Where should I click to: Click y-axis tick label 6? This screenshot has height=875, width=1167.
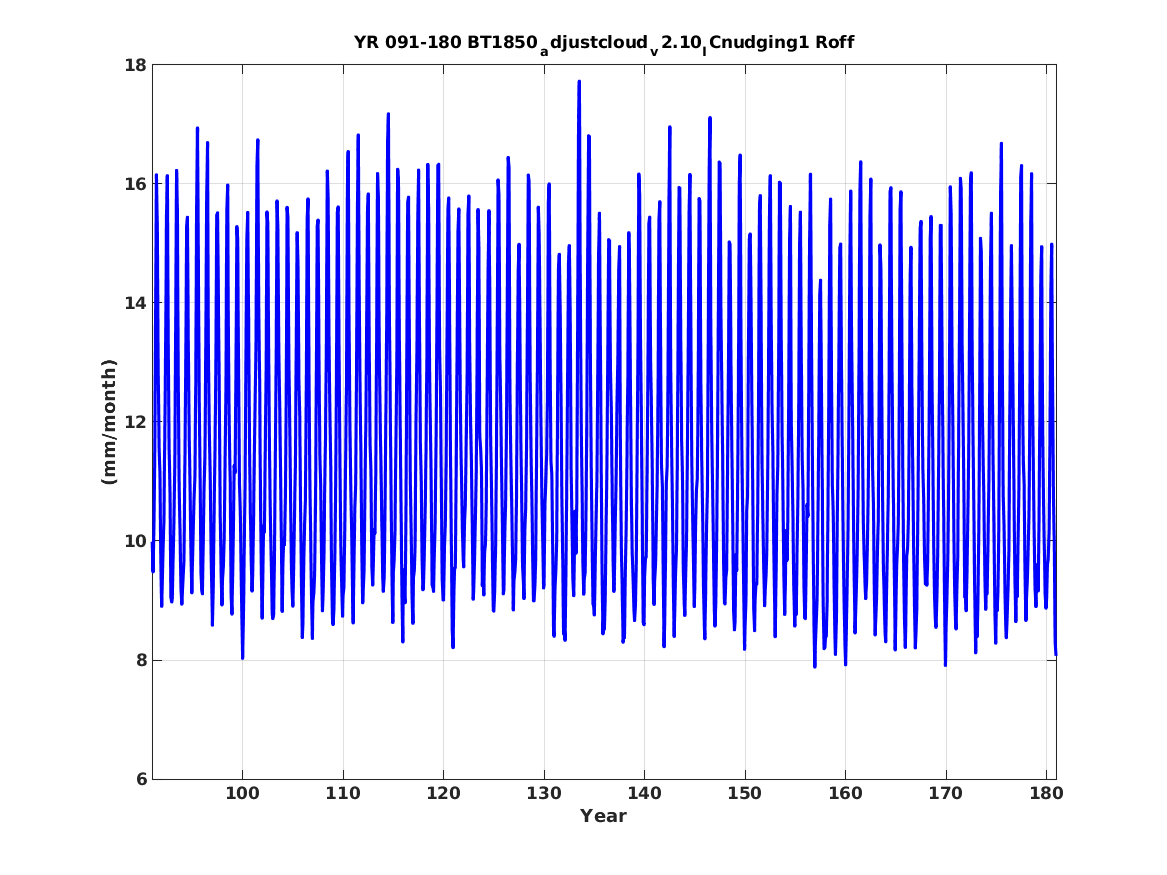[x=141, y=779]
